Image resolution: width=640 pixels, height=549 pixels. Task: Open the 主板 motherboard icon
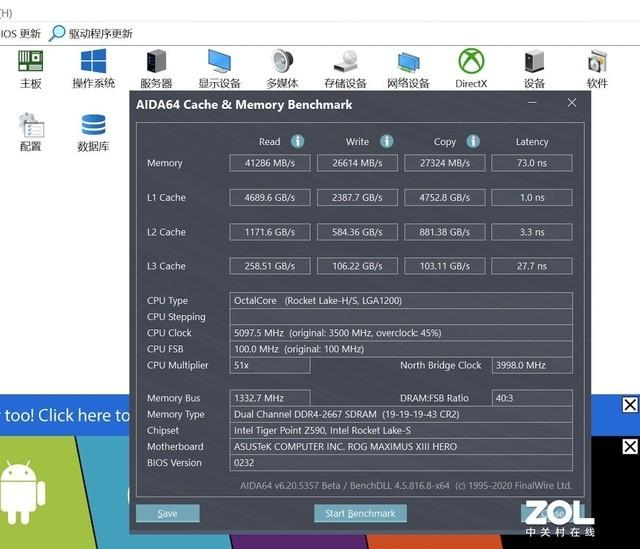31,61
